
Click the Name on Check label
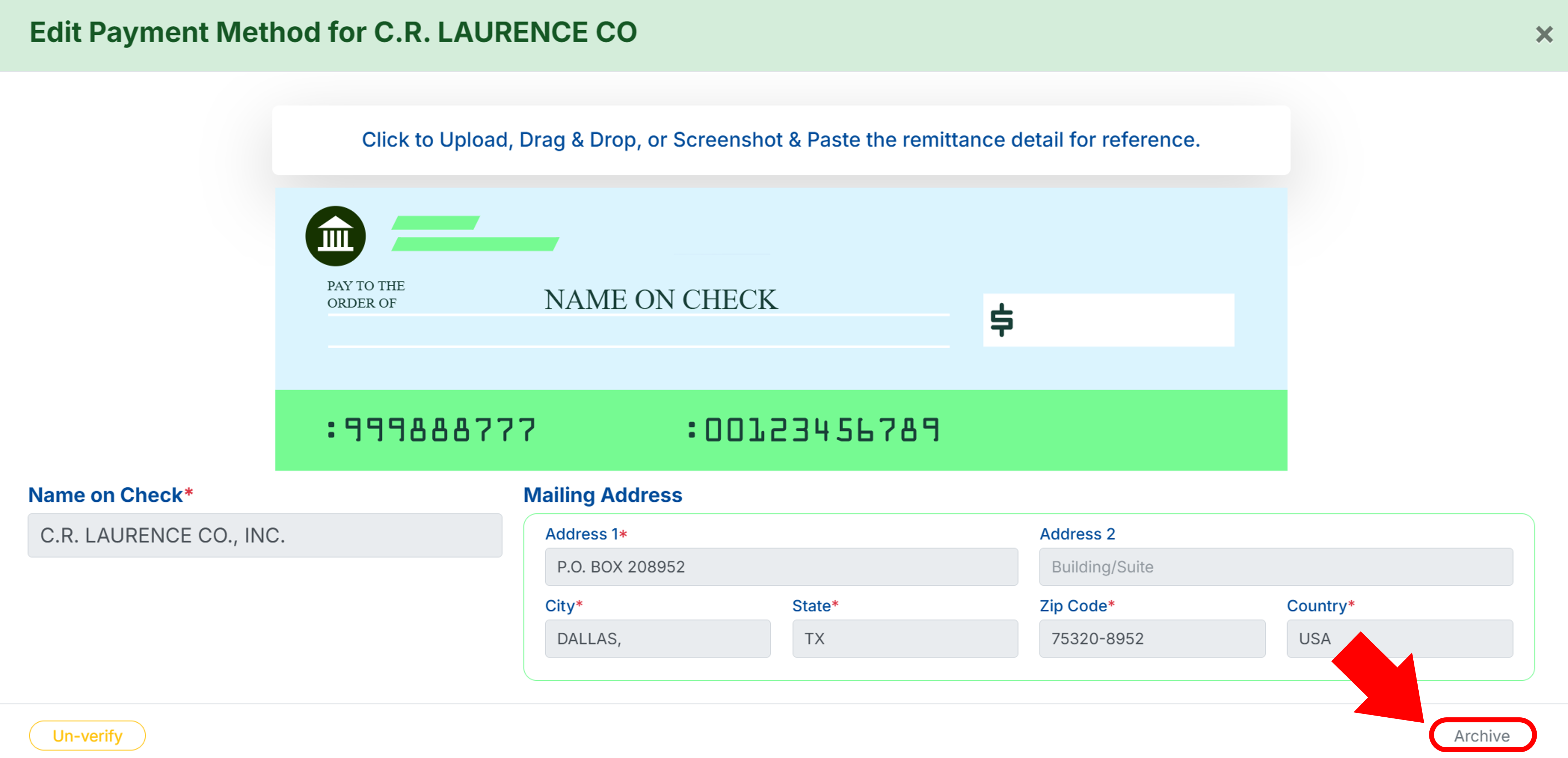coord(110,495)
